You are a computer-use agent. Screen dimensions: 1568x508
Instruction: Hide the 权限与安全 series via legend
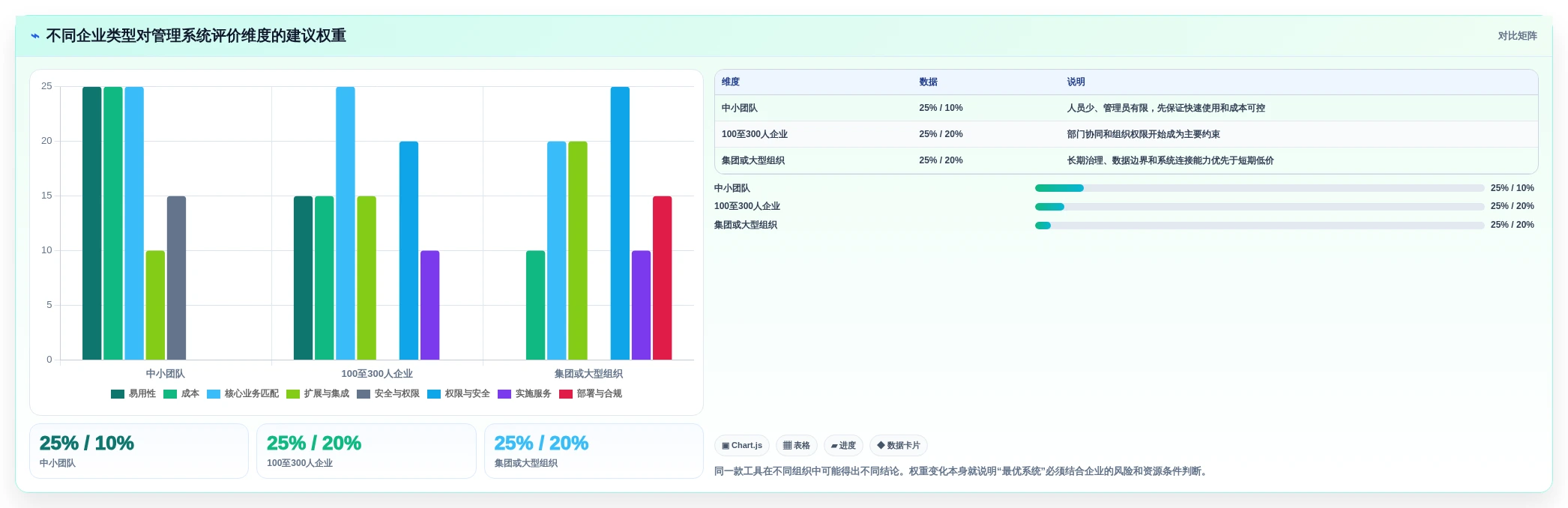click(x=459, y=394)
